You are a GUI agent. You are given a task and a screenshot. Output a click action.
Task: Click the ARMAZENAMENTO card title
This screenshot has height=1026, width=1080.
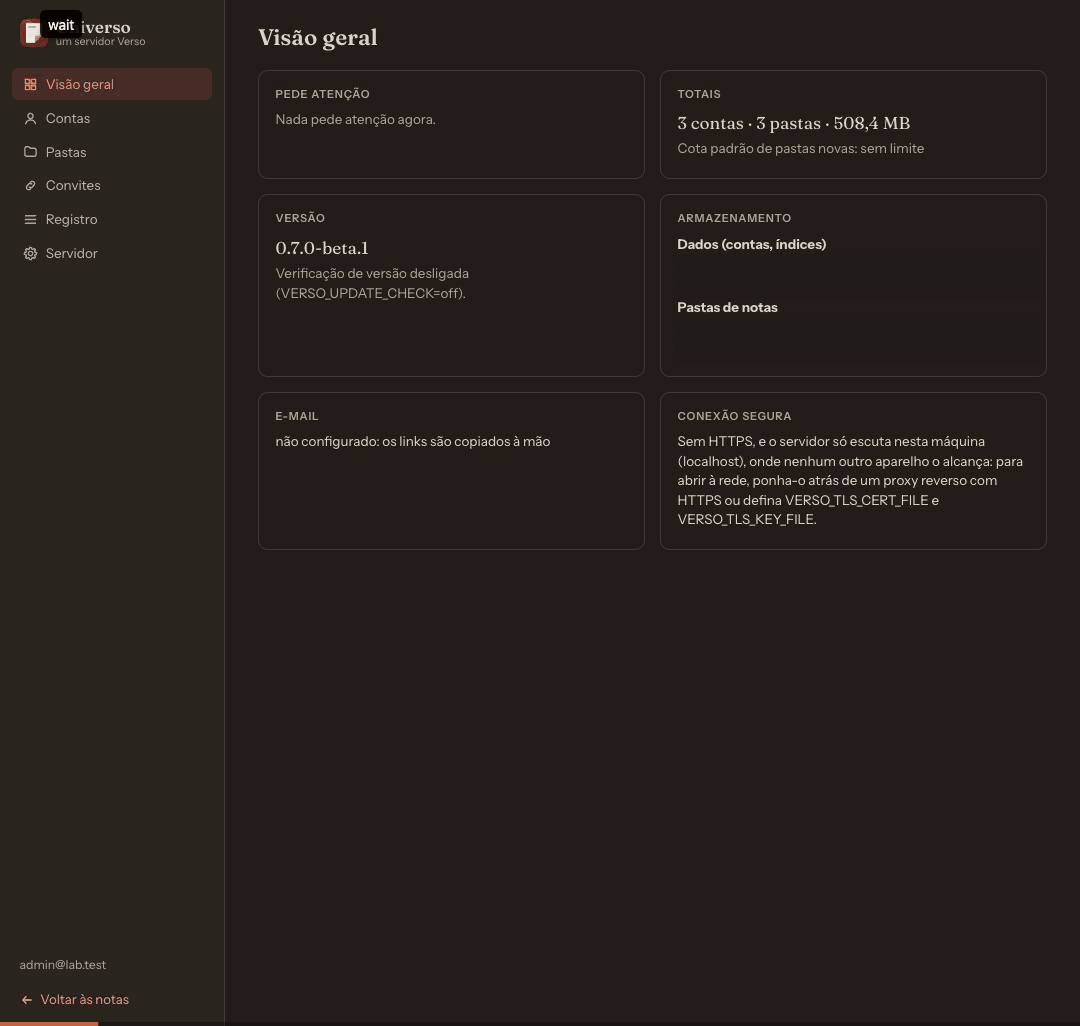point(734,218)
